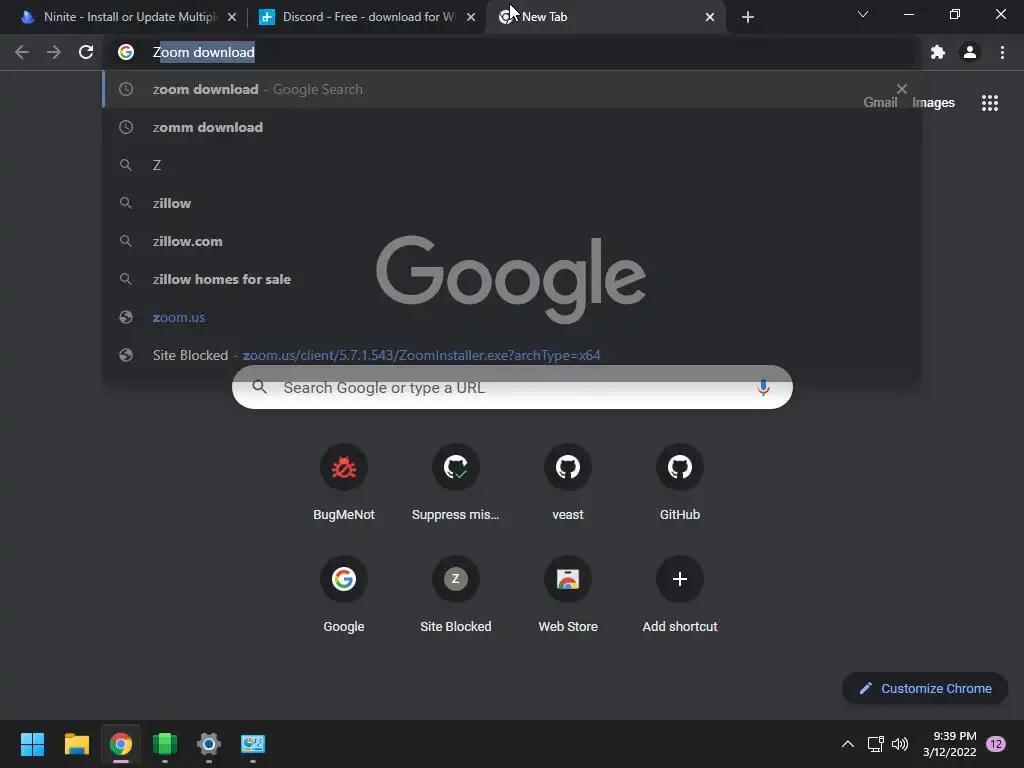Image resolution: width=1024 pixels, height=768 pixels.
Task: Select 'zoom download' Google Search suggestion
Action: pyautogui.click(x=512, y=89)
